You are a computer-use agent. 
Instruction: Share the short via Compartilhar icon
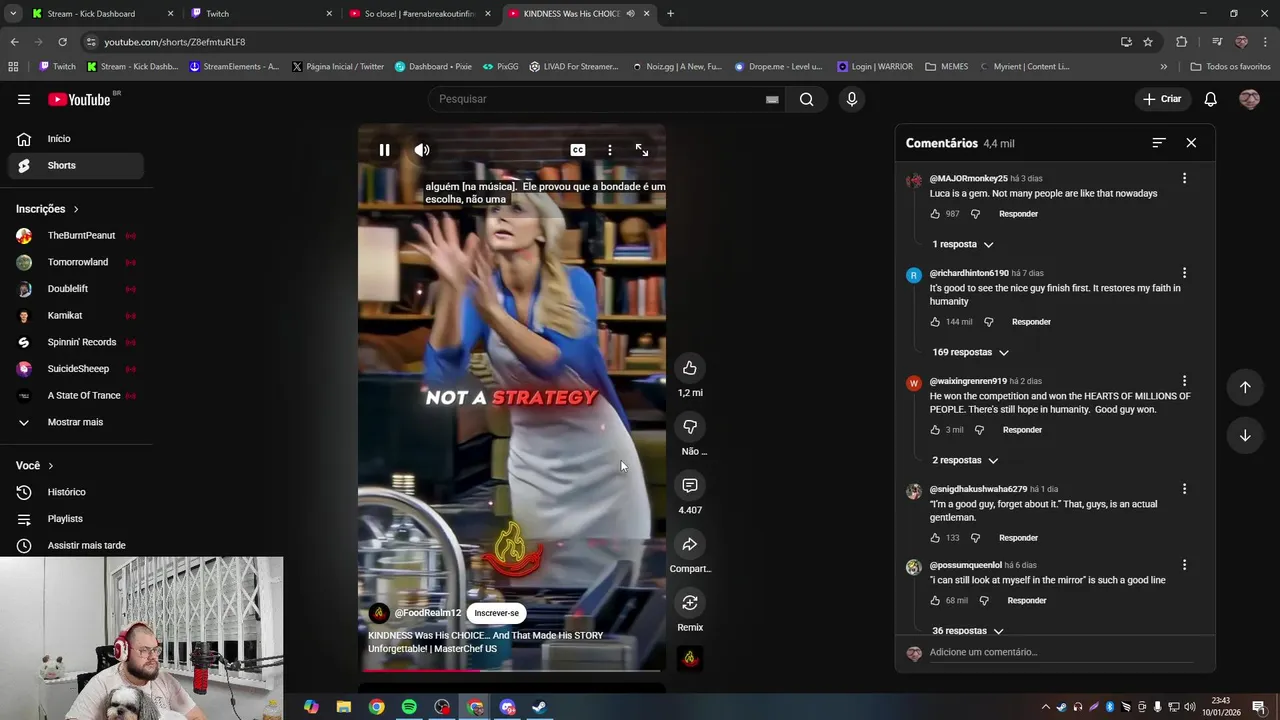pos(690,544)
